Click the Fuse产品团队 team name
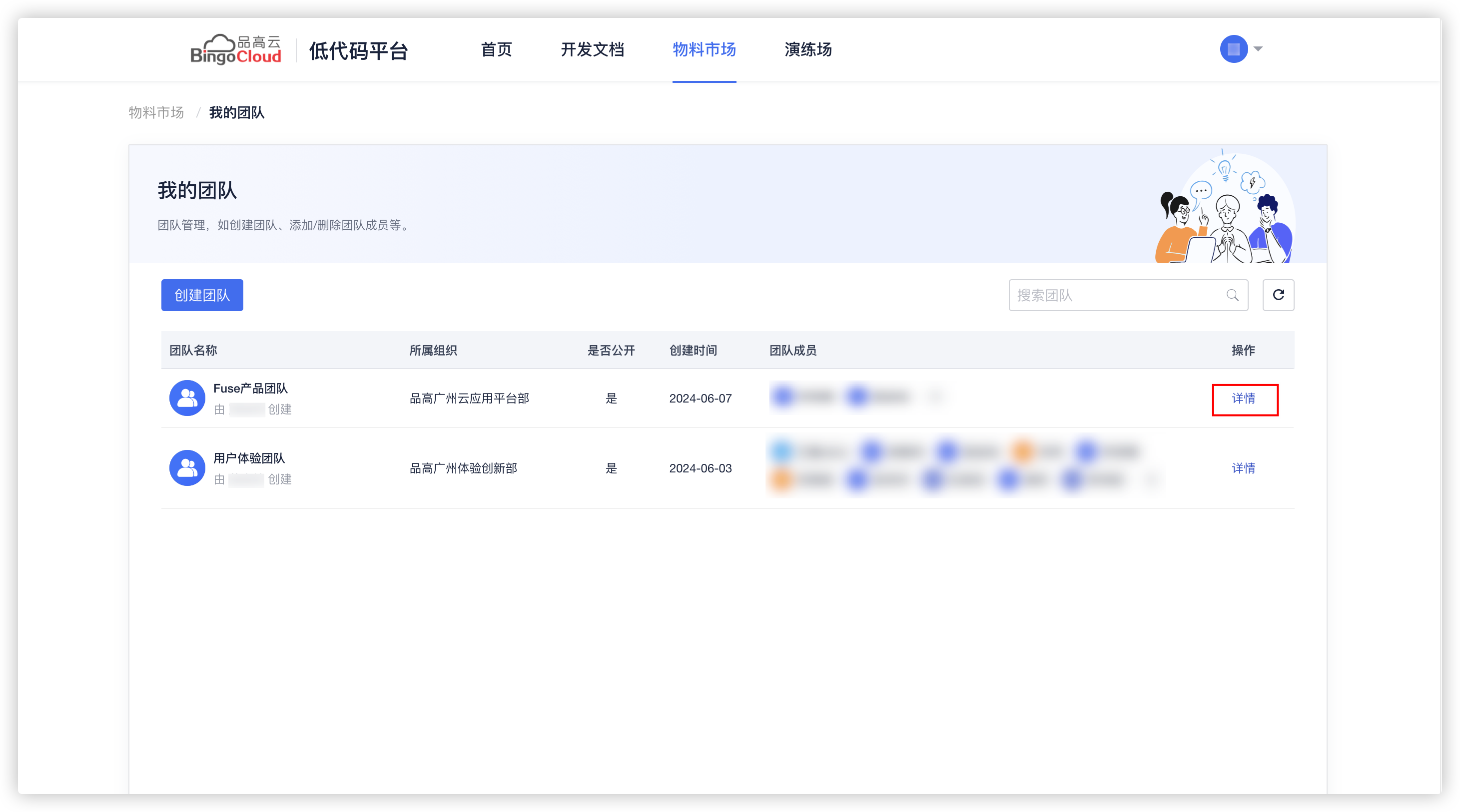The height and width of the screenshot is (812, 1460). [250, 388]
